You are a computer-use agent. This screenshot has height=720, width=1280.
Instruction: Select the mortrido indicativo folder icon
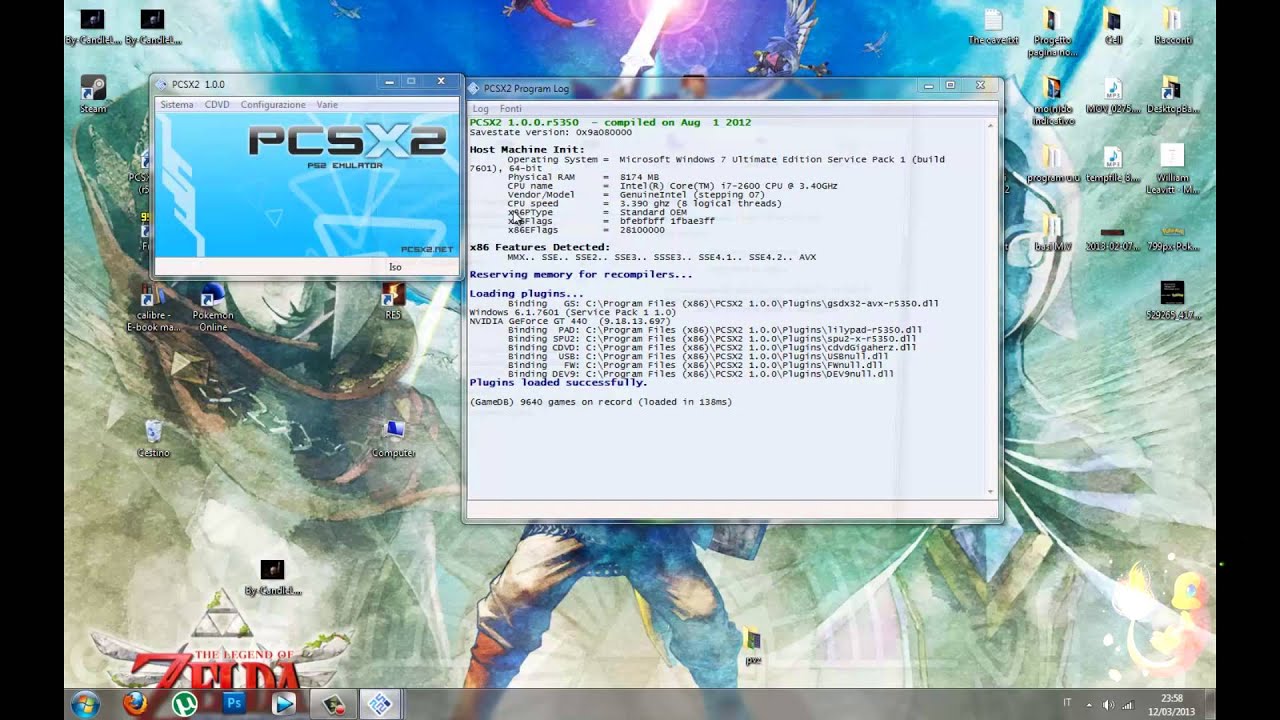coord(1051,101)
